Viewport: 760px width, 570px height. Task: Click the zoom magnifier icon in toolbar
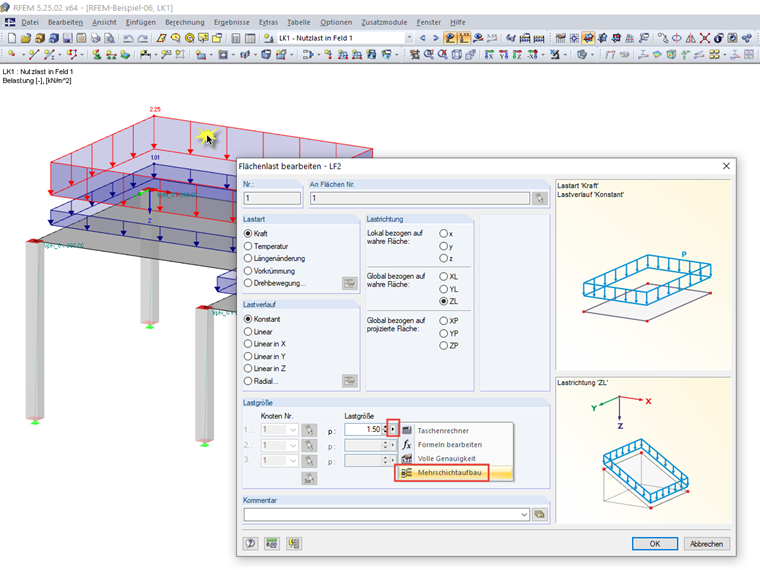429,55
